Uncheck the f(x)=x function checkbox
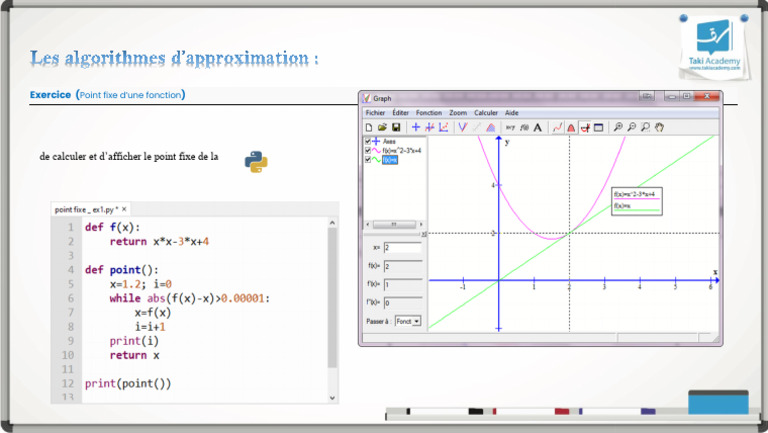 tap(368, 160)
